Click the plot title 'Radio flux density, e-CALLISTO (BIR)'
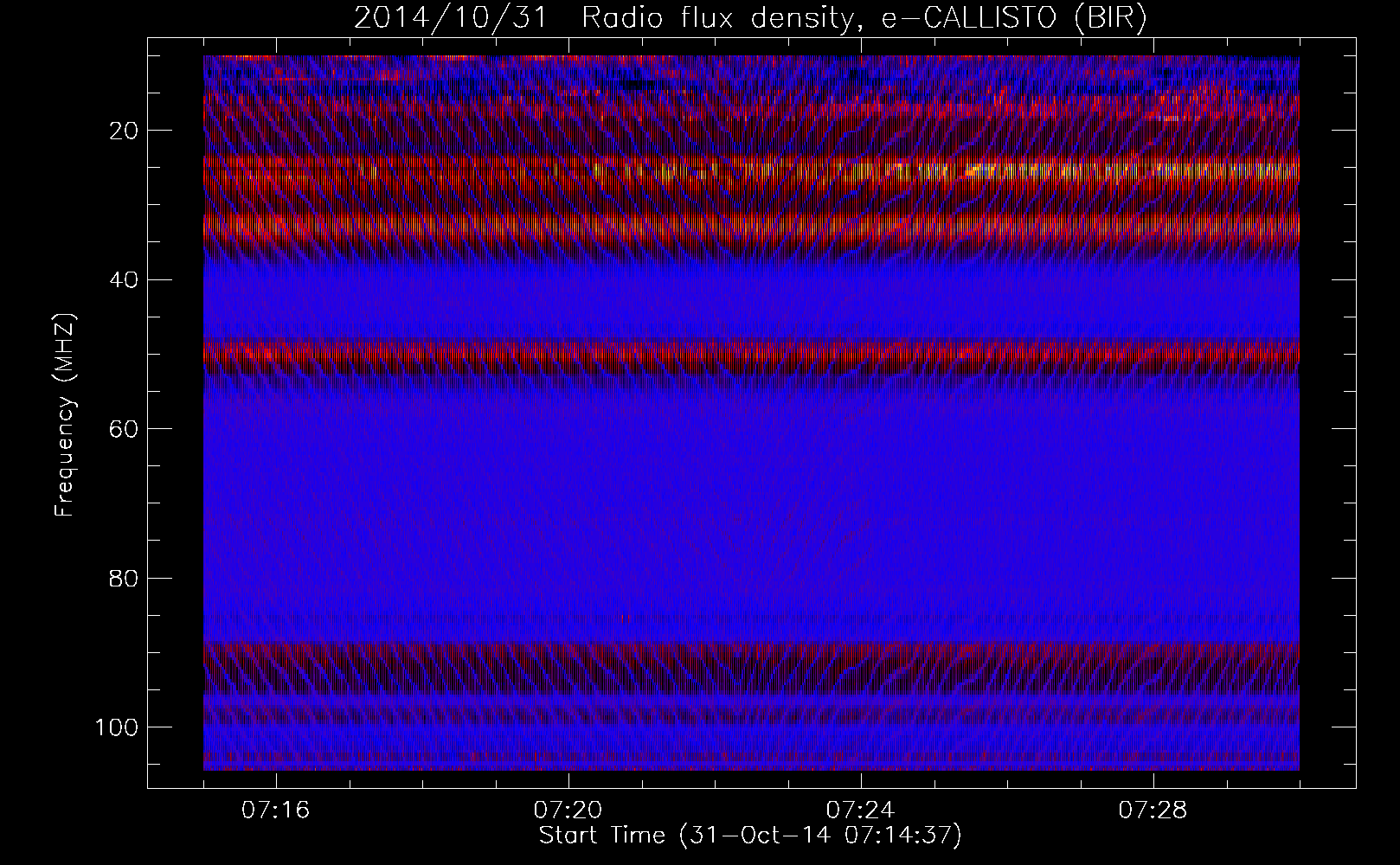The image size is (1400, 865). [864, 17]
